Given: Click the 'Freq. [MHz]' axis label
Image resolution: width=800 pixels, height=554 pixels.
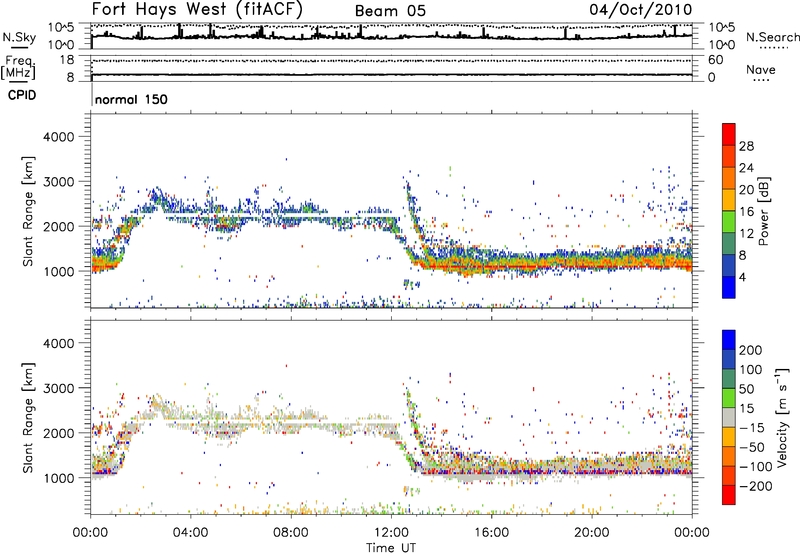Looking at the screenshot, I should [18, 68].
